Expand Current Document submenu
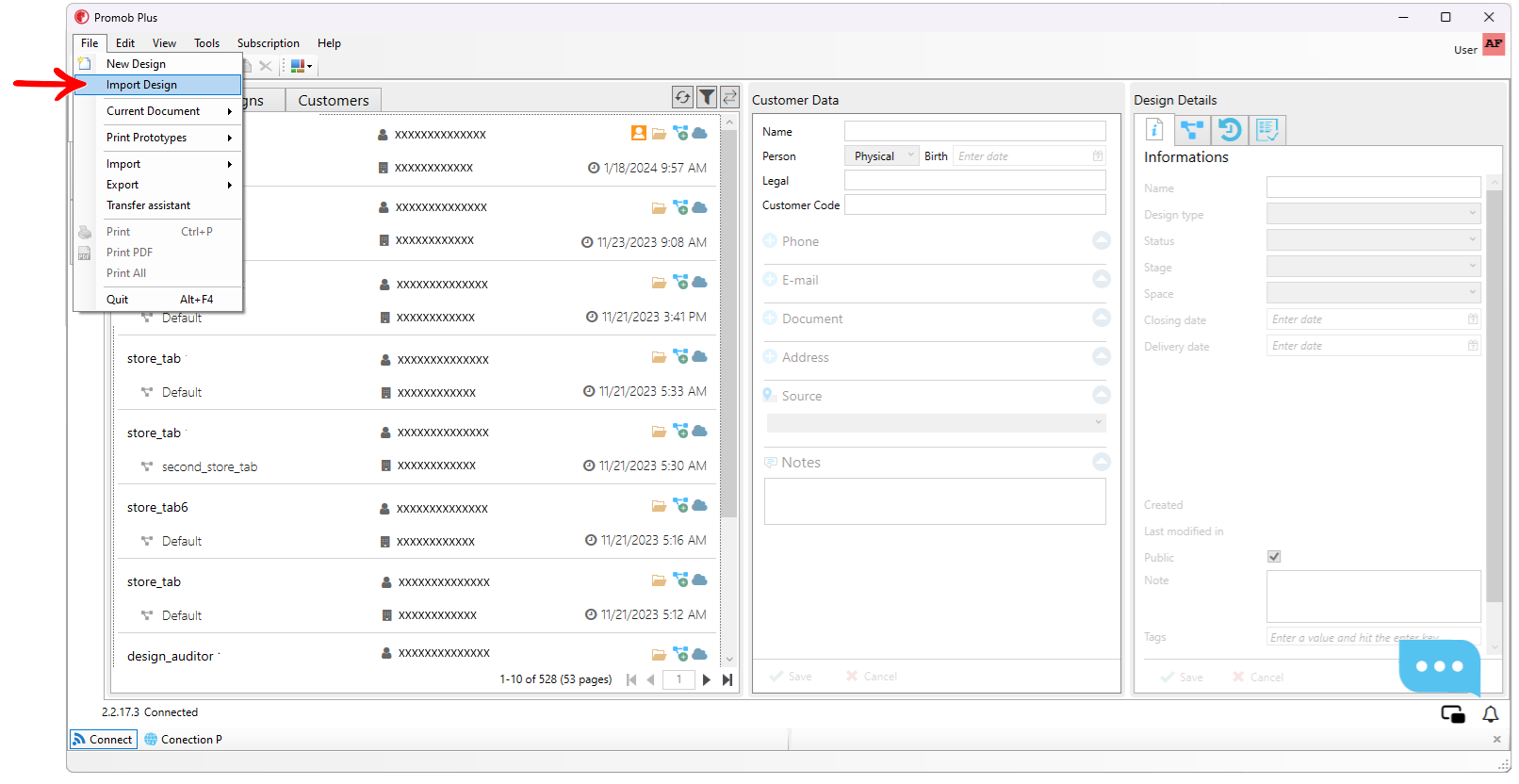Viewport: 1519px width, 784px height. tap(157, 111)
